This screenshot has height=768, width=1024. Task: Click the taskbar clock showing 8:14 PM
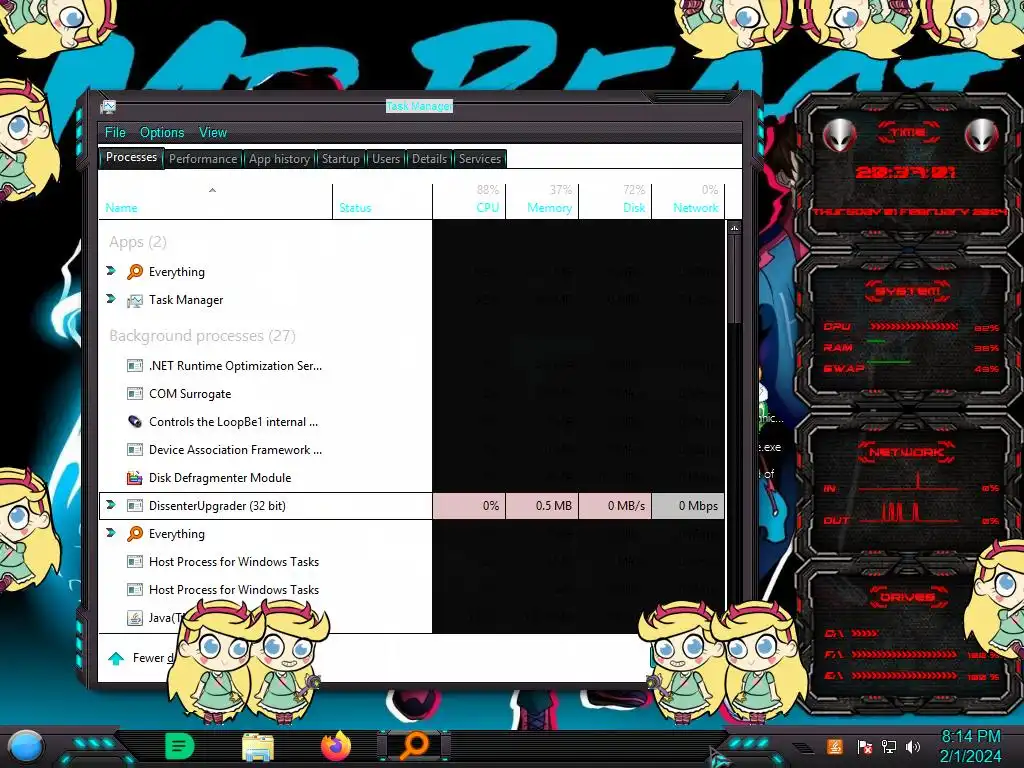(x=970, y=747)
